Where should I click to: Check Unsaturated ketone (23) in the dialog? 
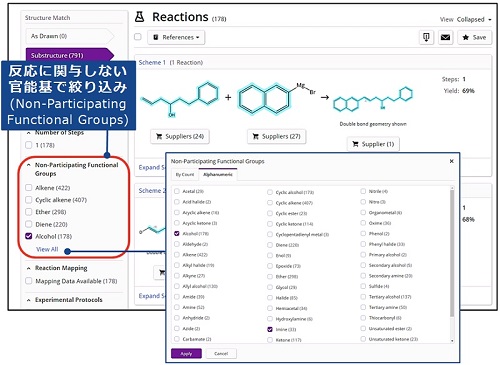363,339
